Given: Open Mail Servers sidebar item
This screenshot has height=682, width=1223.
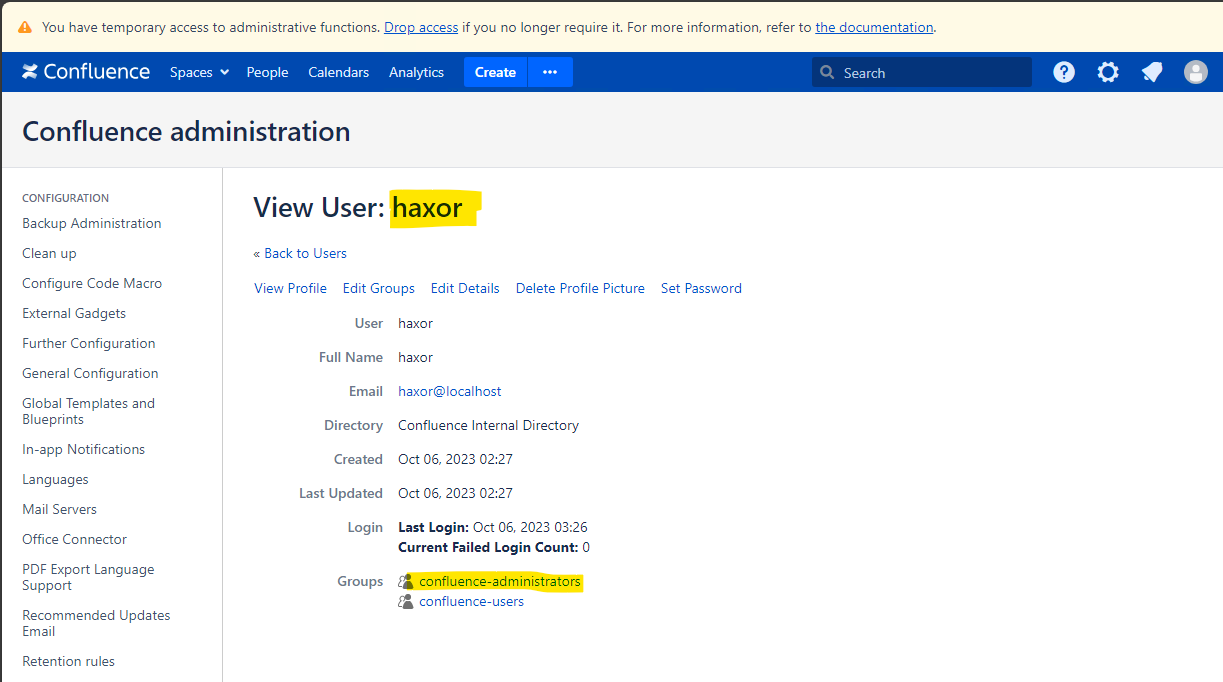Looking at the screenshot, I should pyautogui.click(x=60, y=509).
